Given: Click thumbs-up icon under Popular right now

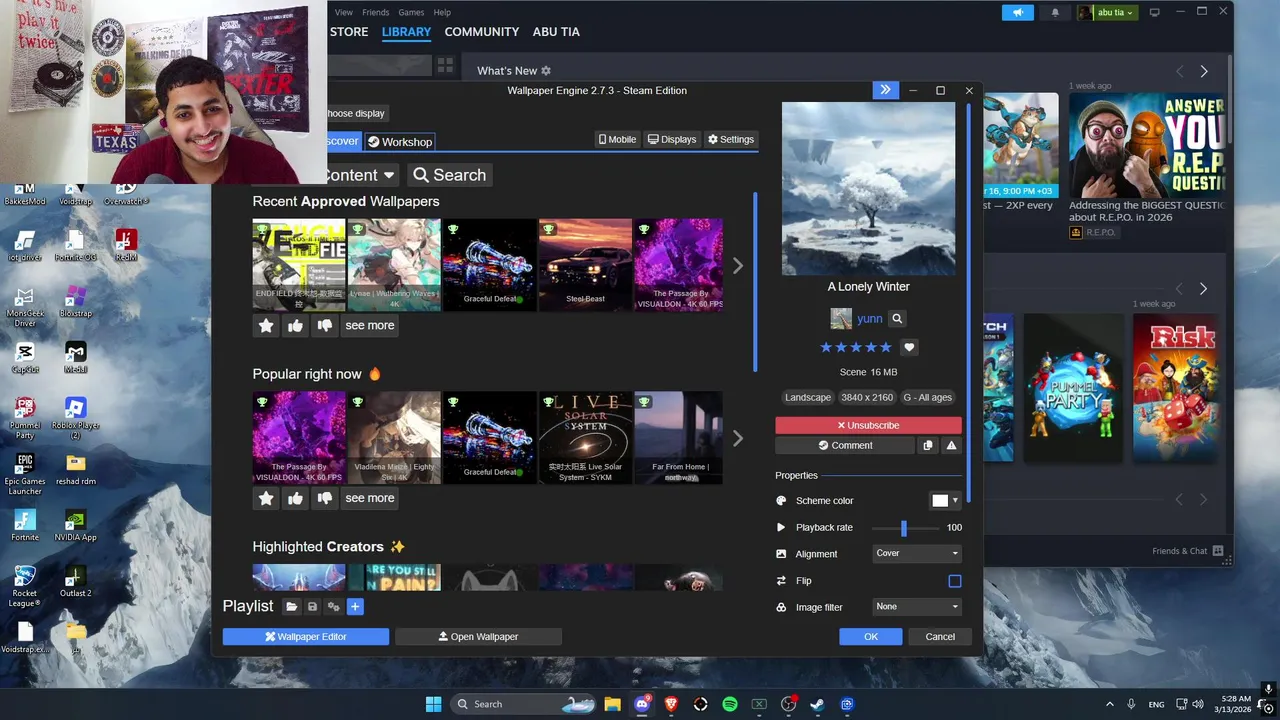Looking at the screenshot, I should point(295,498).
